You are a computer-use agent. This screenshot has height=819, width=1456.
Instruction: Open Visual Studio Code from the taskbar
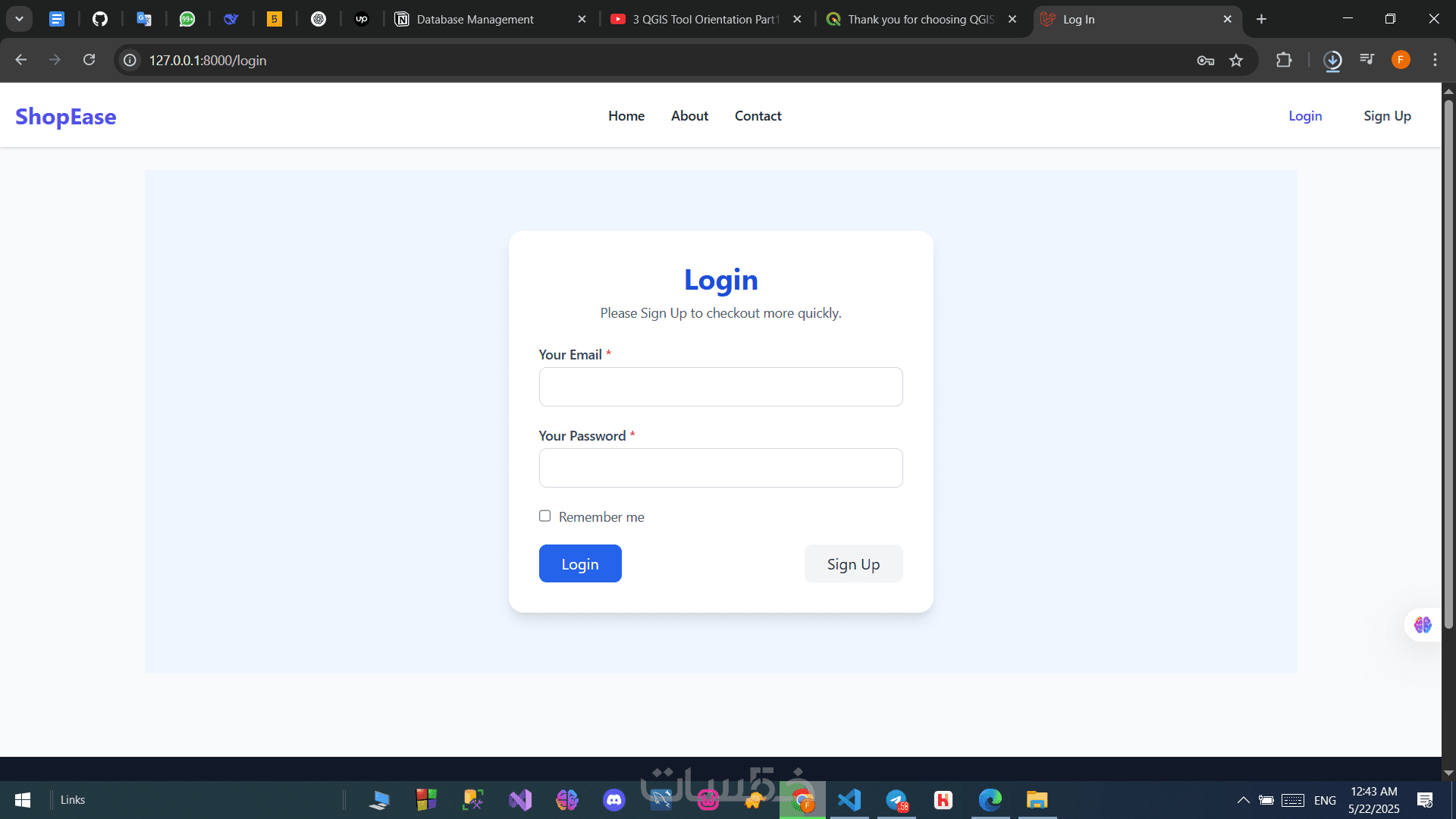pyautogui.click(x=849, y=800)
